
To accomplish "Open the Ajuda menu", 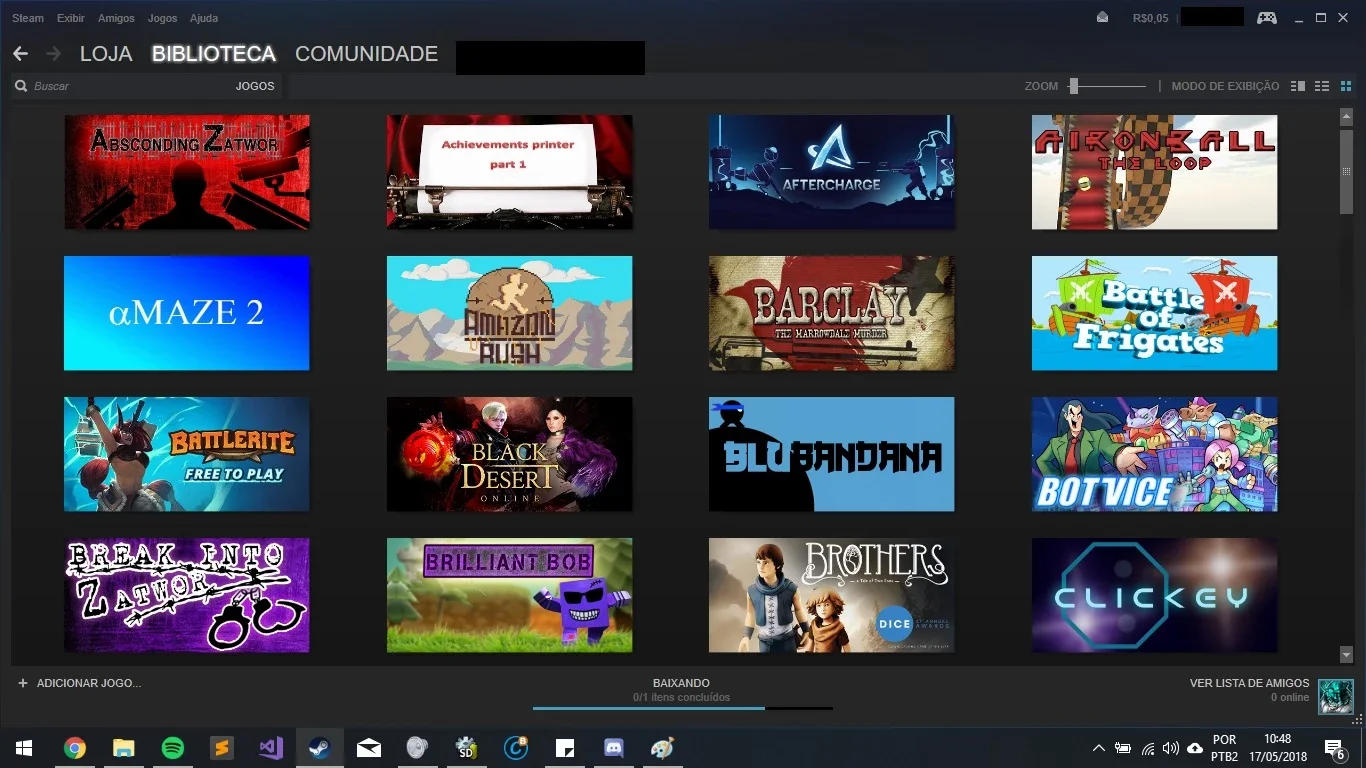I will coord(204,18).
